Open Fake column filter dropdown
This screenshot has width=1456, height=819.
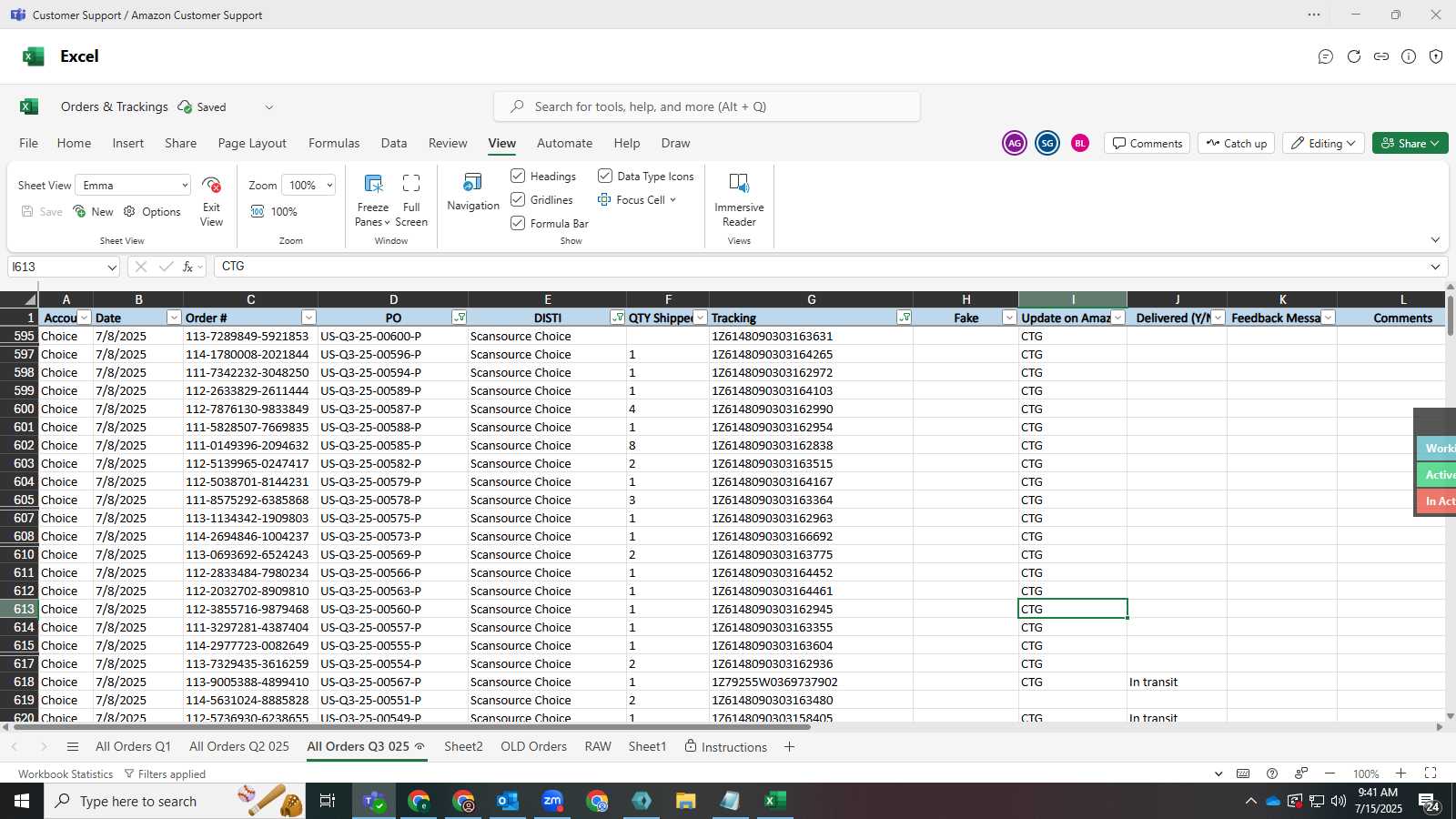coord(1009,318)
